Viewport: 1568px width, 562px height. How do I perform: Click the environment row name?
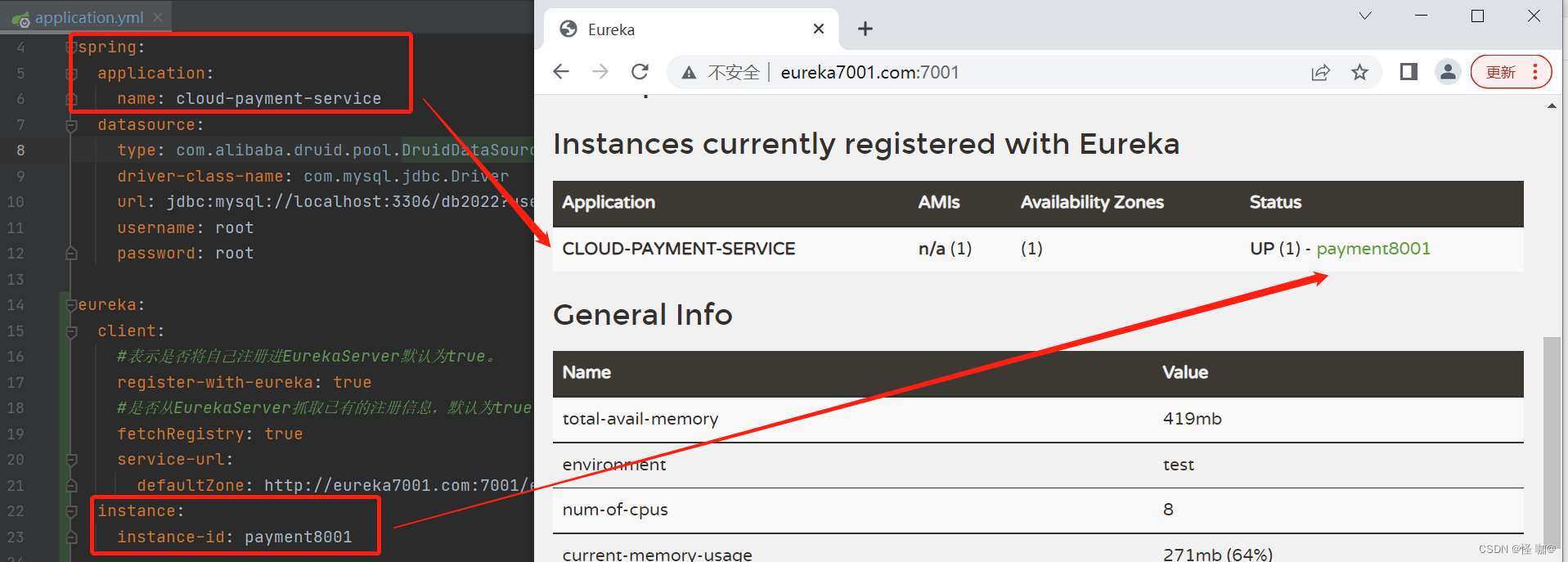(x=614, y=465)
